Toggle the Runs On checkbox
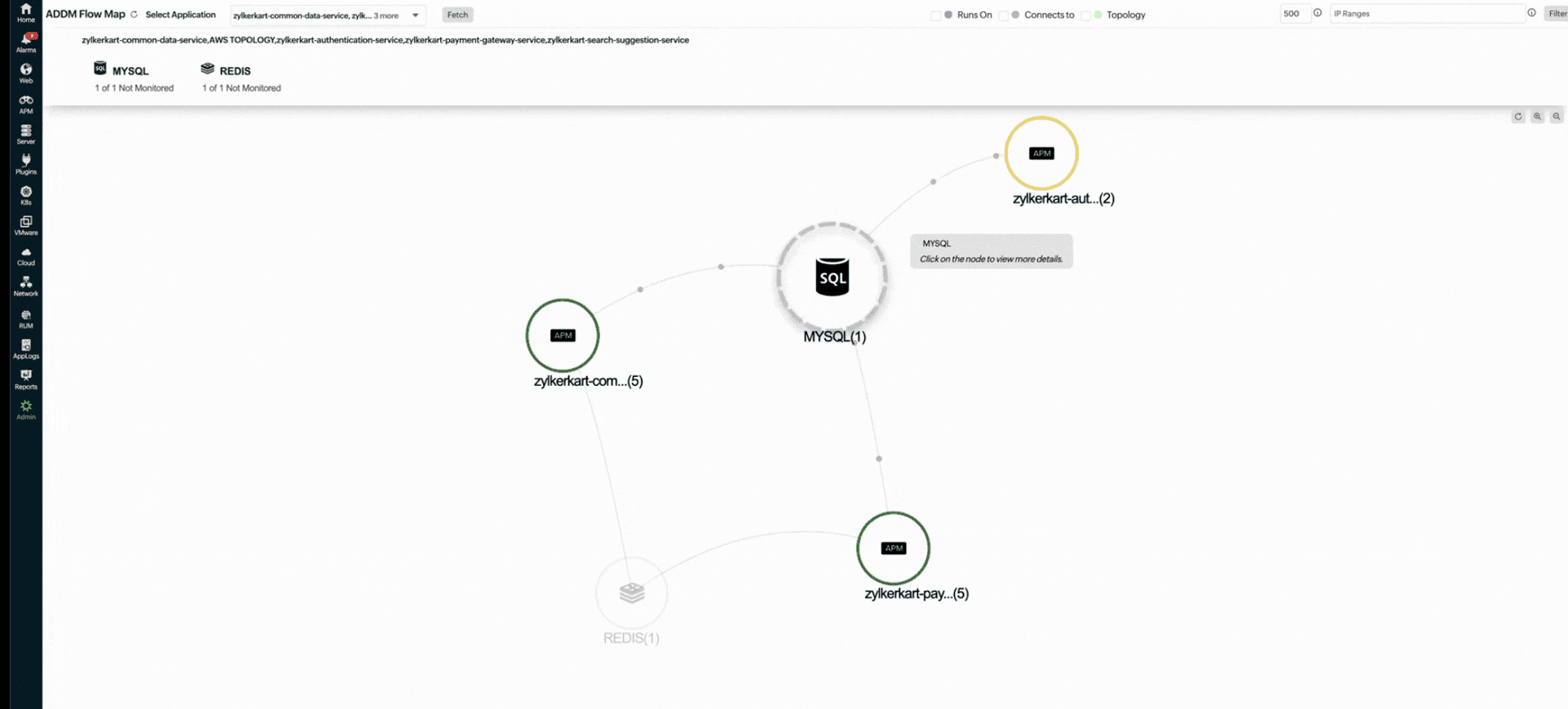 [x=935, y=16]
